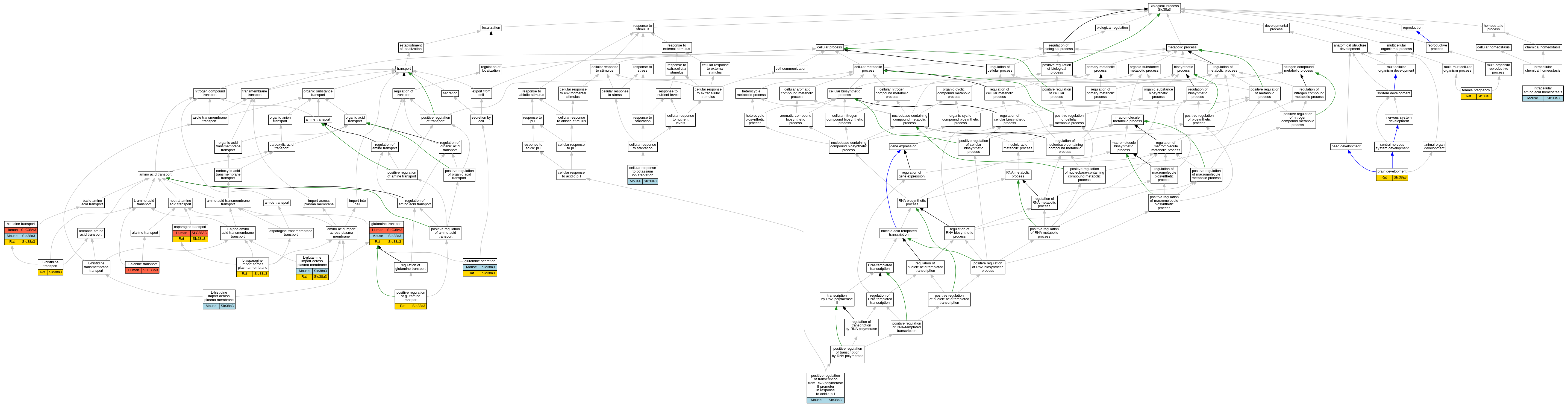
Task: Click the 'primary metabolic process' node
Action: coord(1101,69)
